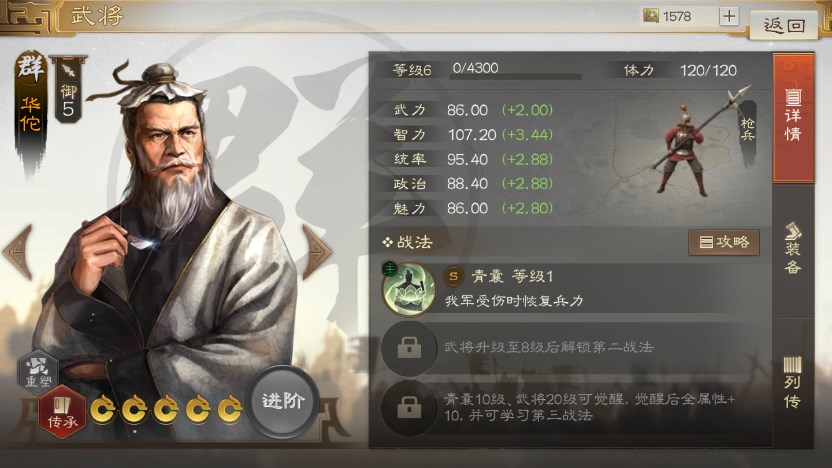Open the 重塑 reshape icon
Image resolution: width=832 pixels, height=468 pixels.
[x=38, y=370]
